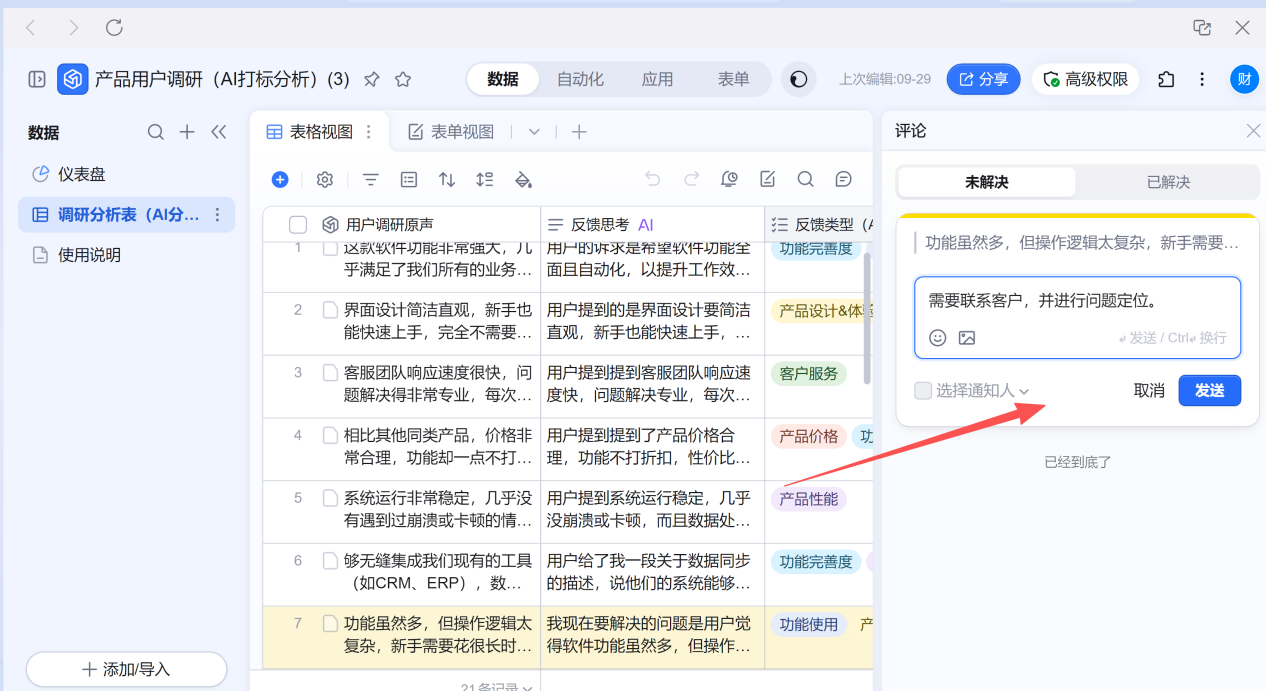The height and width of the screenshot is (691, 1266).
Task: Expand the 21 条记录 record count dropdown
Action: (x=498, y=687)
